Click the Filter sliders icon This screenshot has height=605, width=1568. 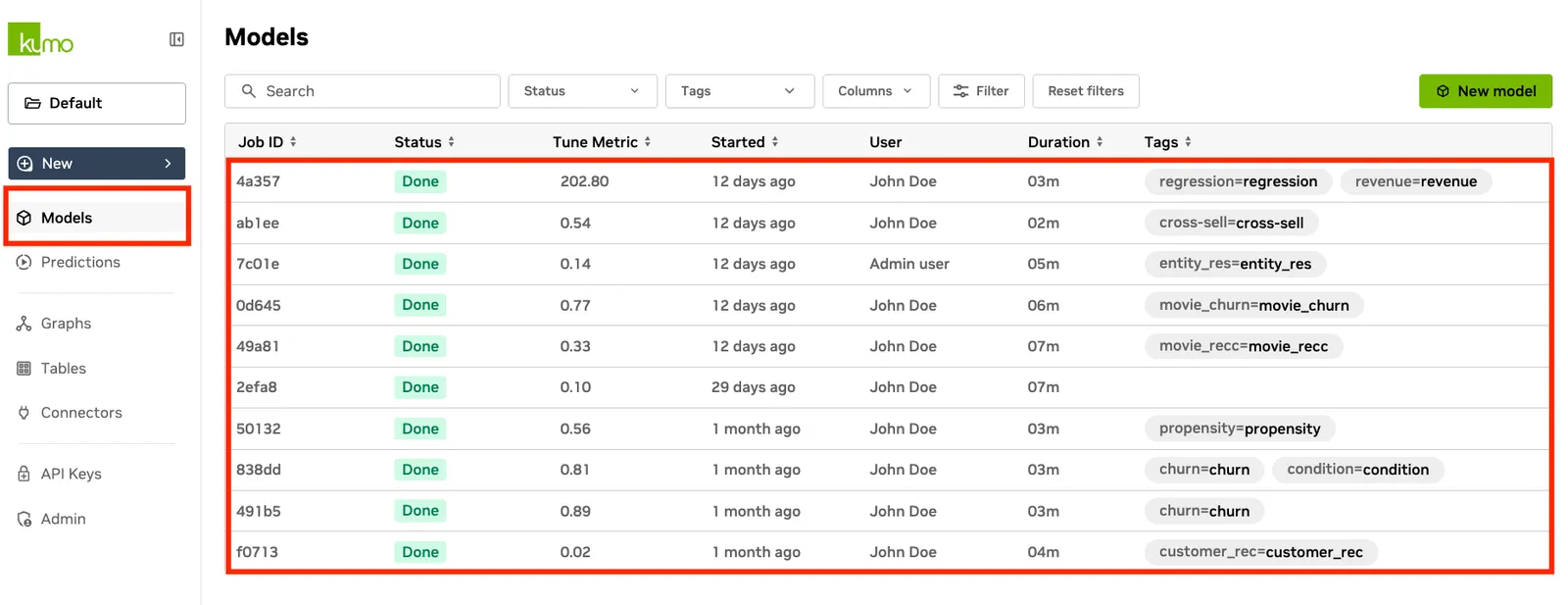961,91
